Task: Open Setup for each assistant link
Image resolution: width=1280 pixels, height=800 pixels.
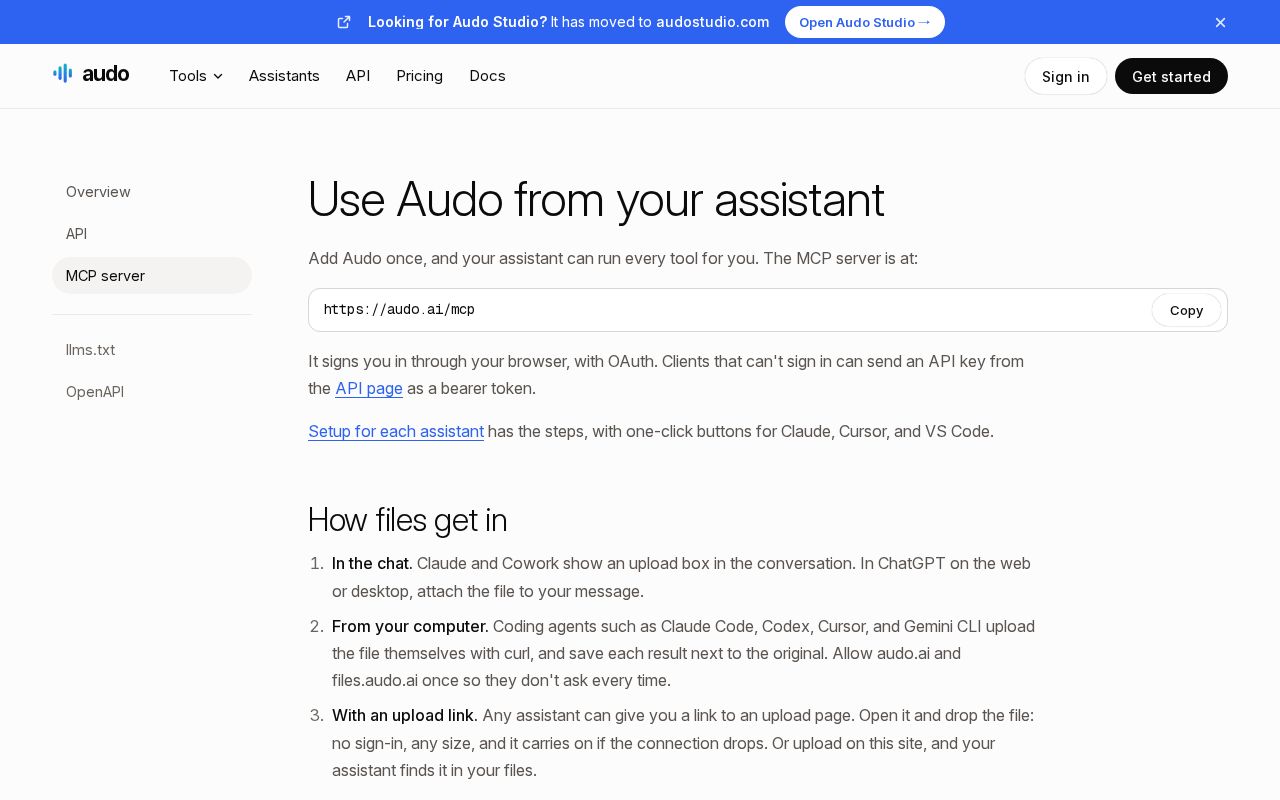Action: tap(396, 431)
